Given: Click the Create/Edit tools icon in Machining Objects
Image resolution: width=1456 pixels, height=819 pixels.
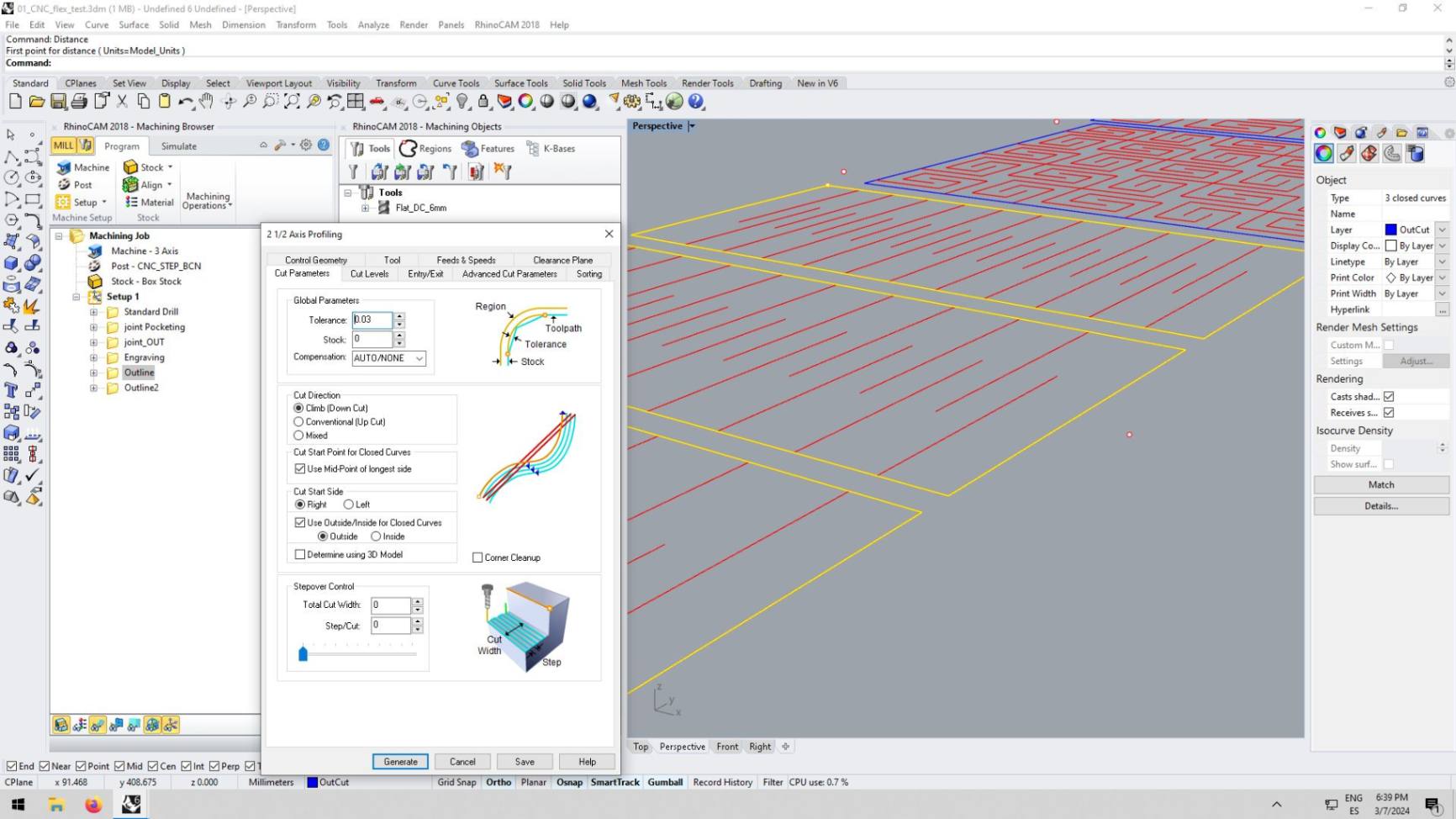Looking at the screenshot, I should 353,172.
